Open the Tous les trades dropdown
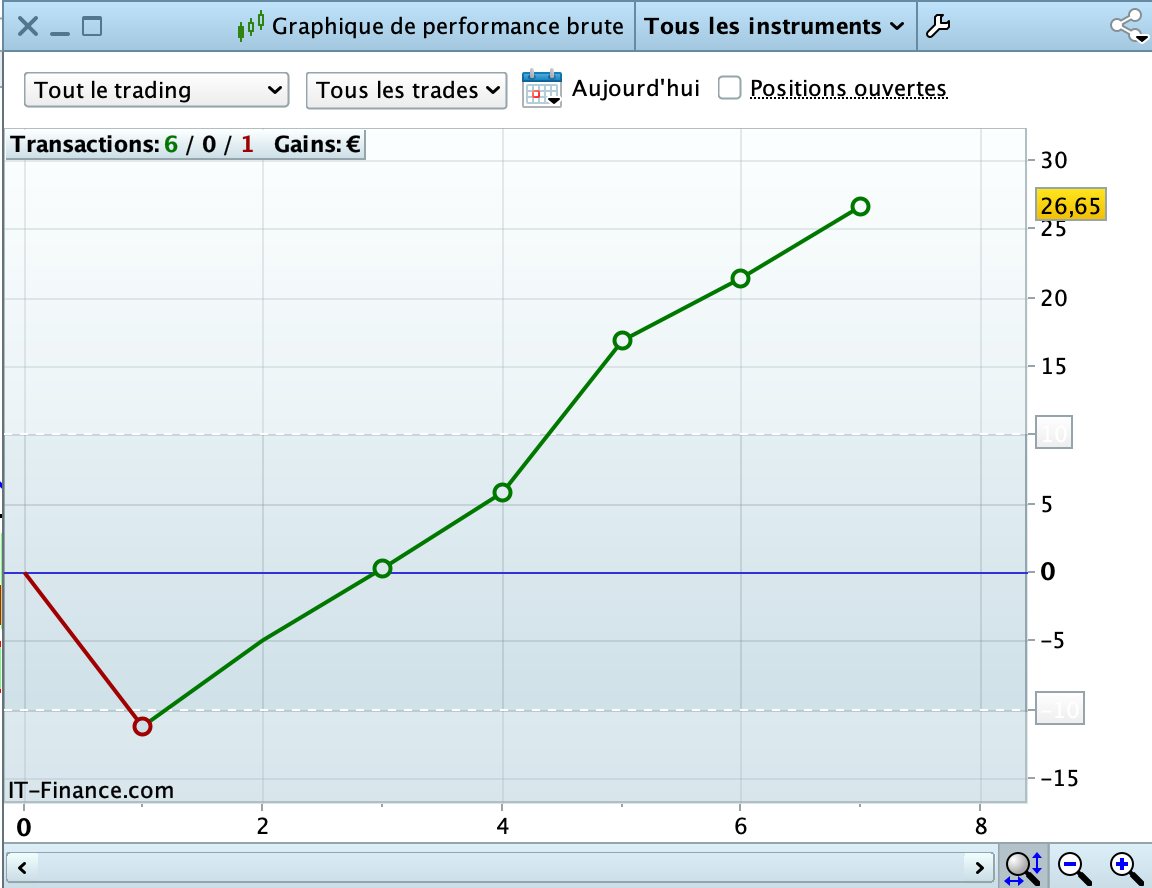 point(406,90)
